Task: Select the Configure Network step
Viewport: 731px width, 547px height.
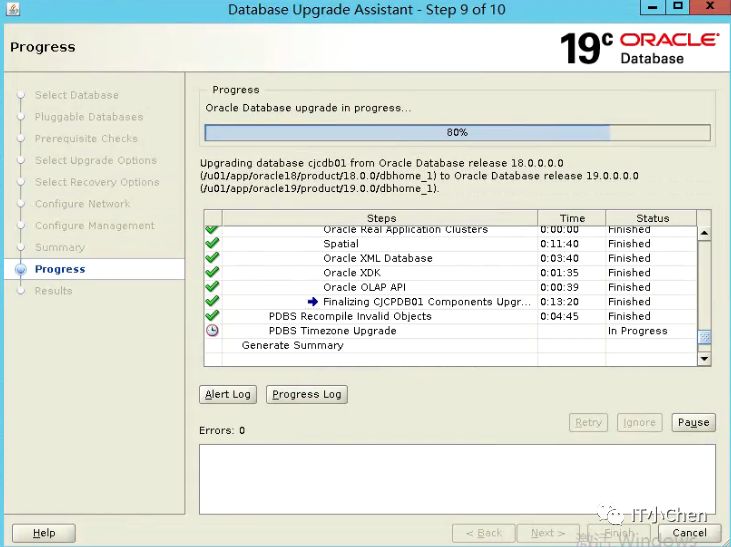Action: point(83,204)
